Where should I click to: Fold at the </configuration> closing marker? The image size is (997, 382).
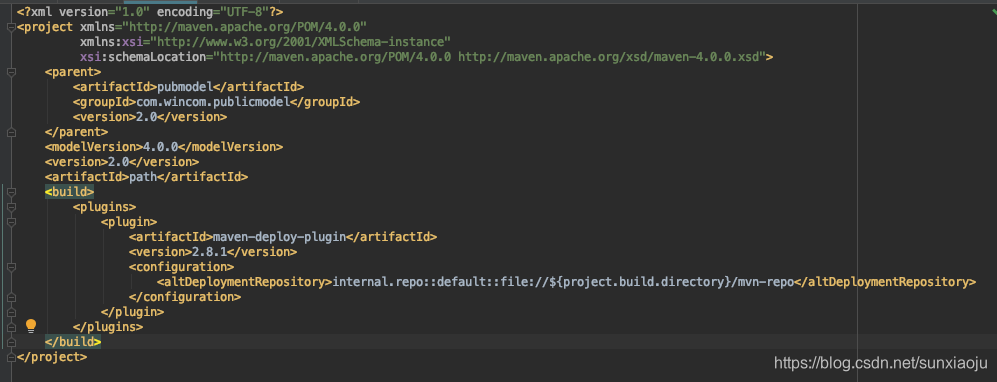click(11, 297)
